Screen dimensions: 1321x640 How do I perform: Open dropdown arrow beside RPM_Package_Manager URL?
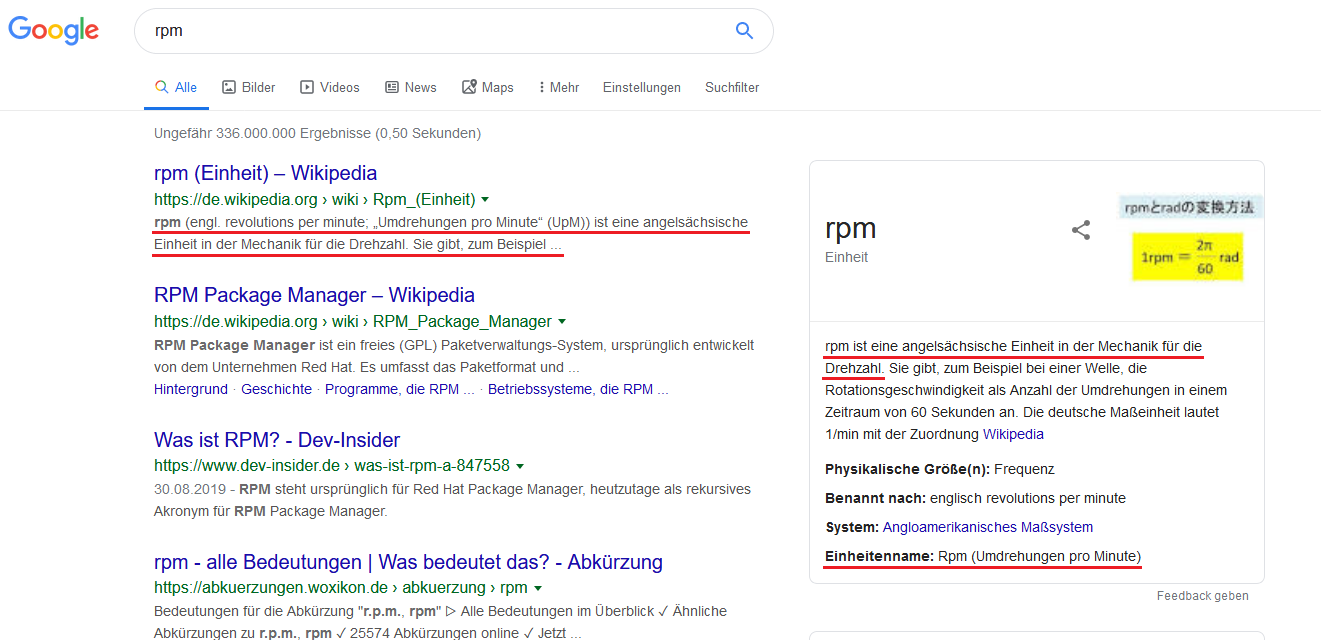tap(562, 322)
